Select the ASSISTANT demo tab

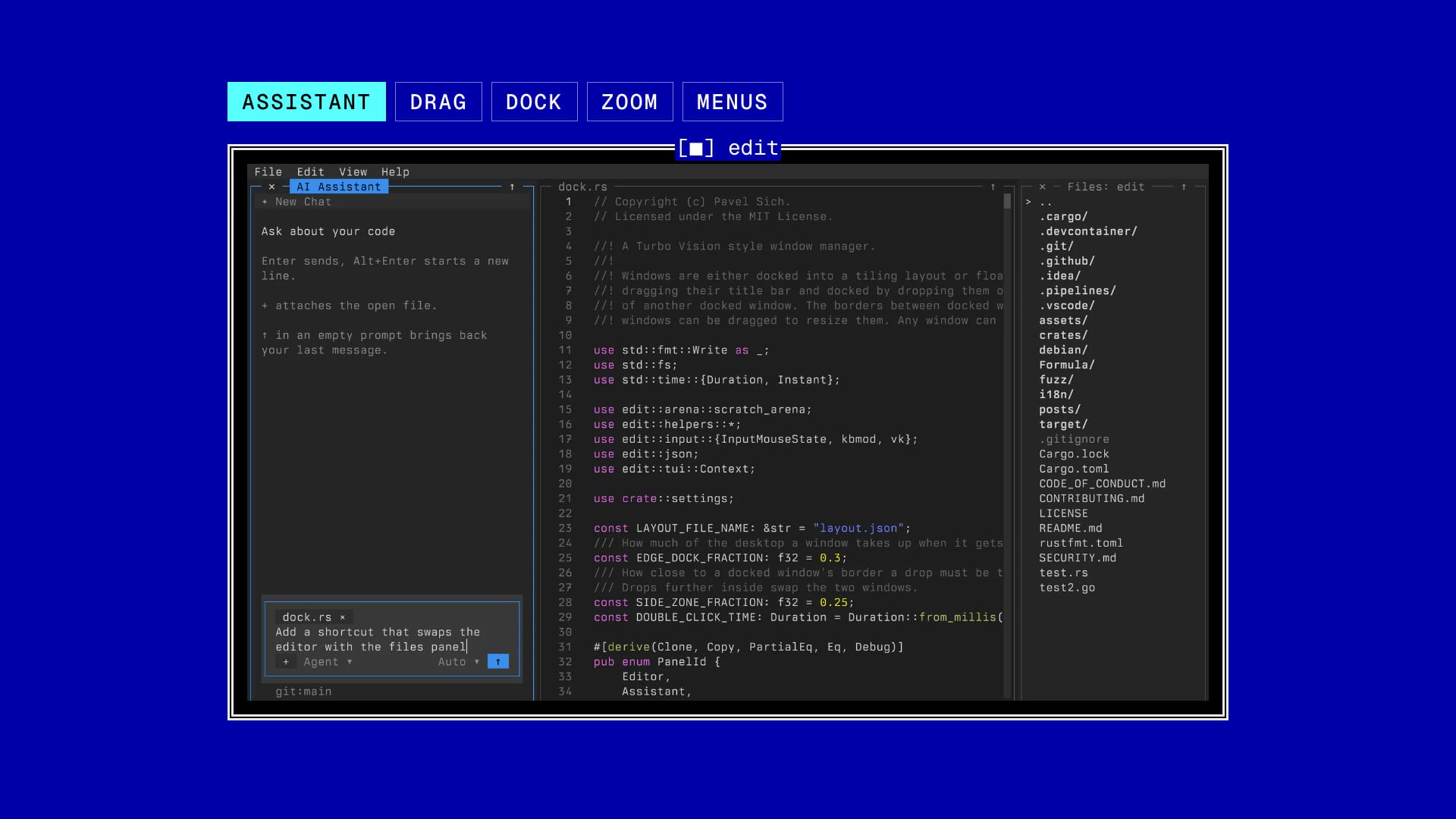(306, 102)
